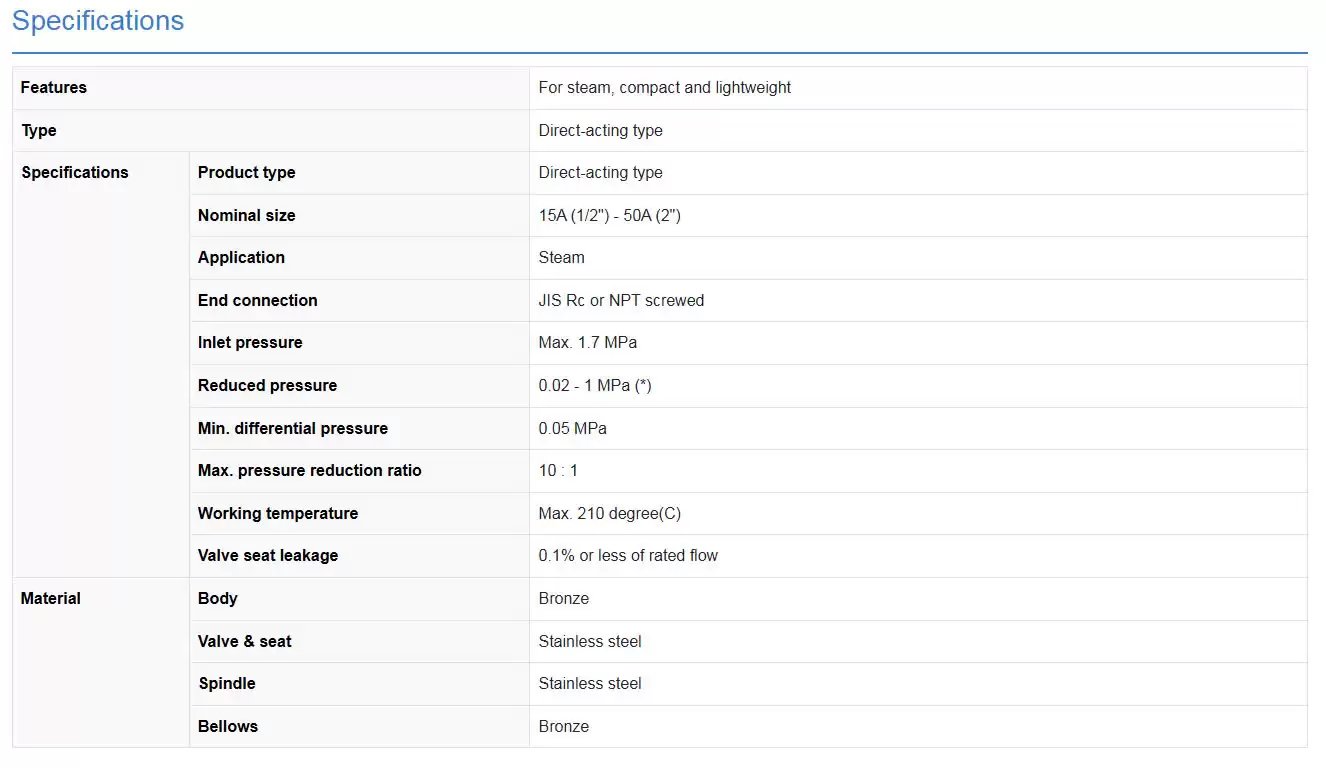
Task: Click "Direct-acting type" value in Product type row
Action: coord(601,173)
